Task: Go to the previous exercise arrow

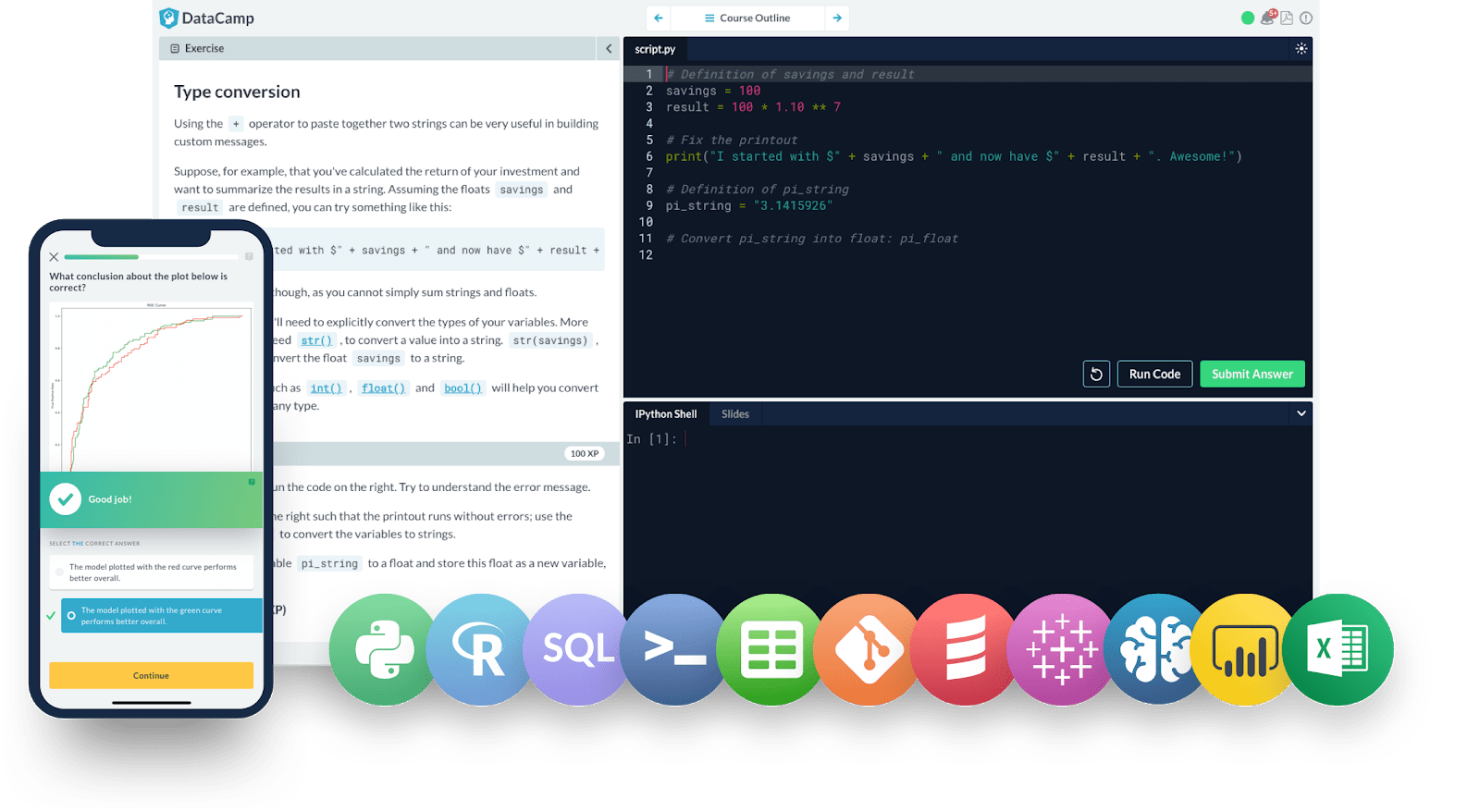Action: point(659,18)
